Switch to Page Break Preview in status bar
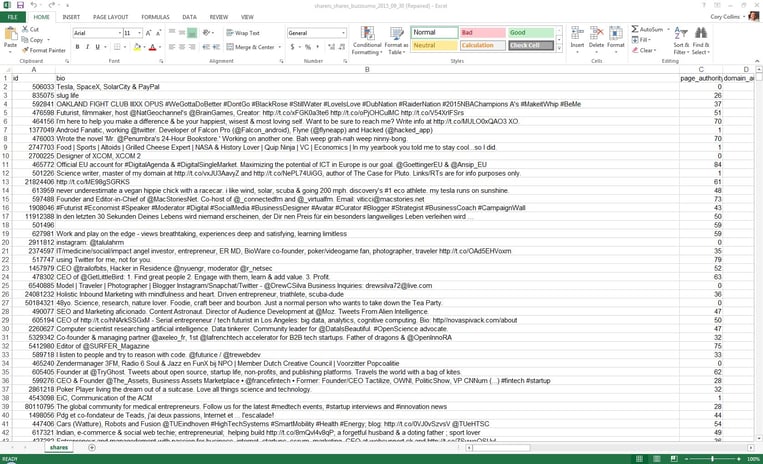This screenshot has height=464, width=763. pos(674,459)
